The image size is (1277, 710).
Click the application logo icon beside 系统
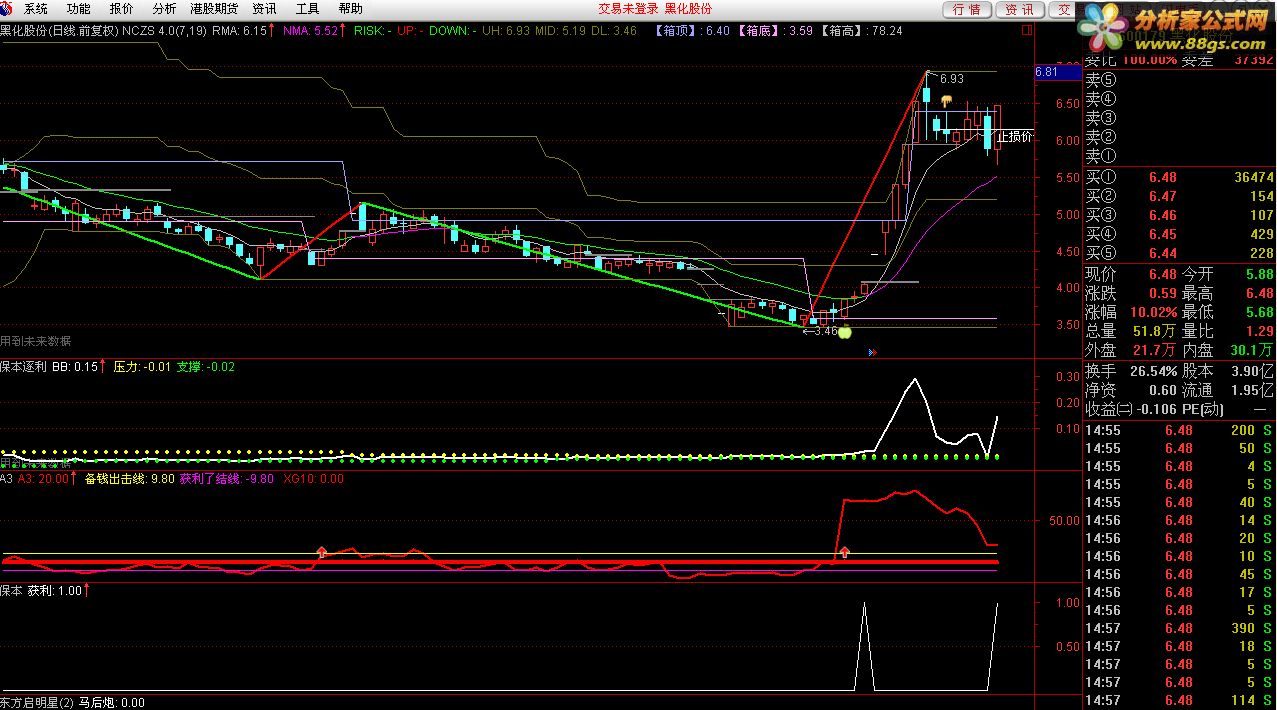(x=7, y=8)
